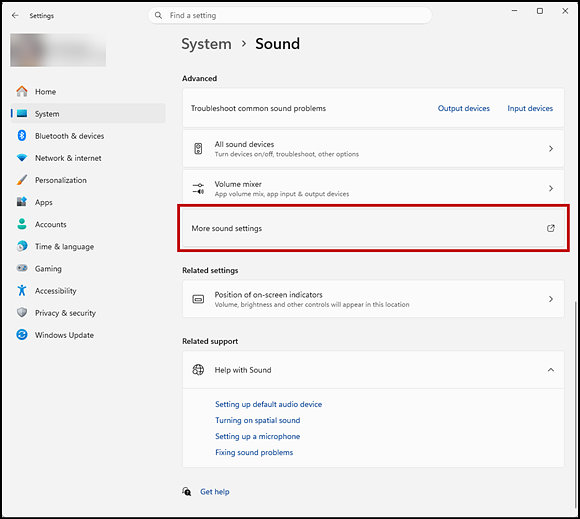Click the Time & language globe icon
The width and height of the screenshot is (580, 519).
click(x=22, y=246)
